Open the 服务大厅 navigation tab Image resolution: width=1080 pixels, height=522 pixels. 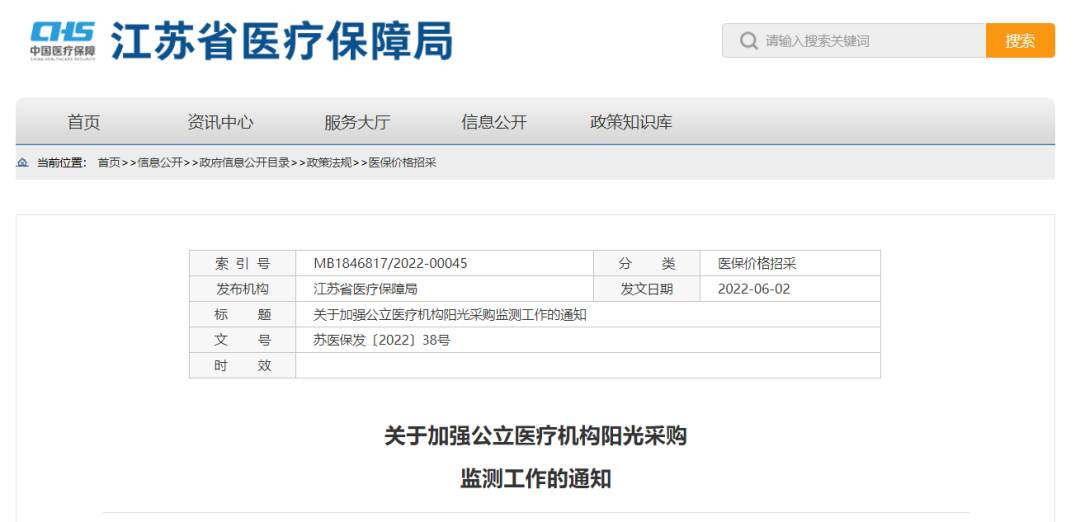click(357, 123)
